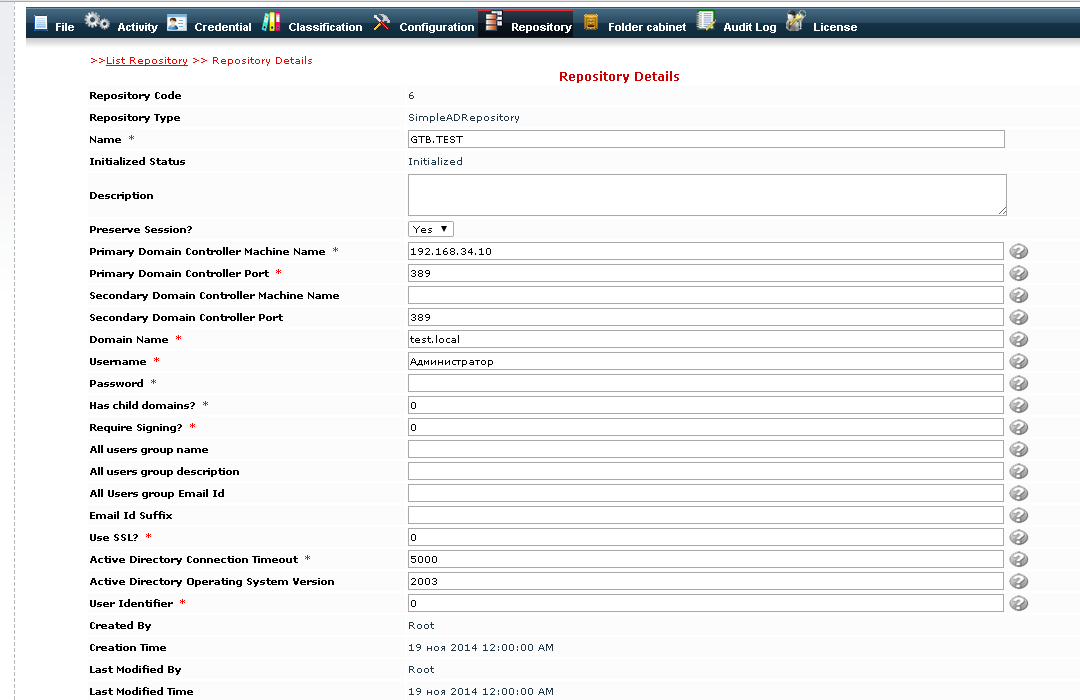This screenshot has height=700, width=1080.
Task: Click the Use SSL field
Action: tap(706, 537)
